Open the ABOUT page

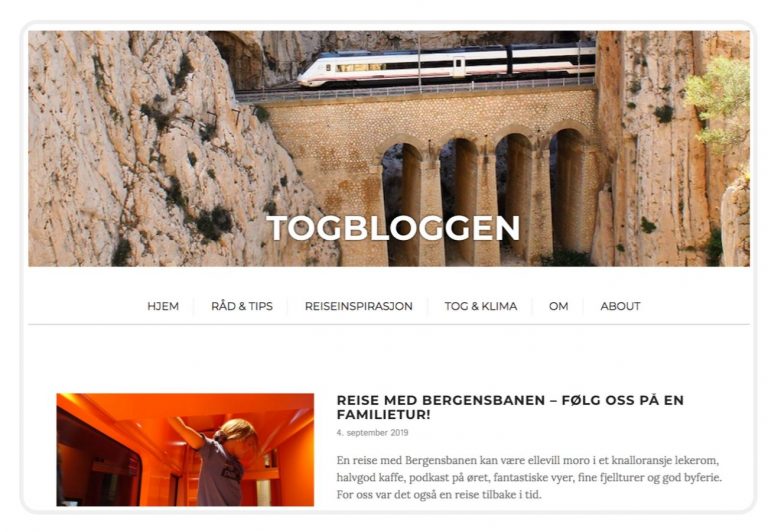tap(621, 306)
